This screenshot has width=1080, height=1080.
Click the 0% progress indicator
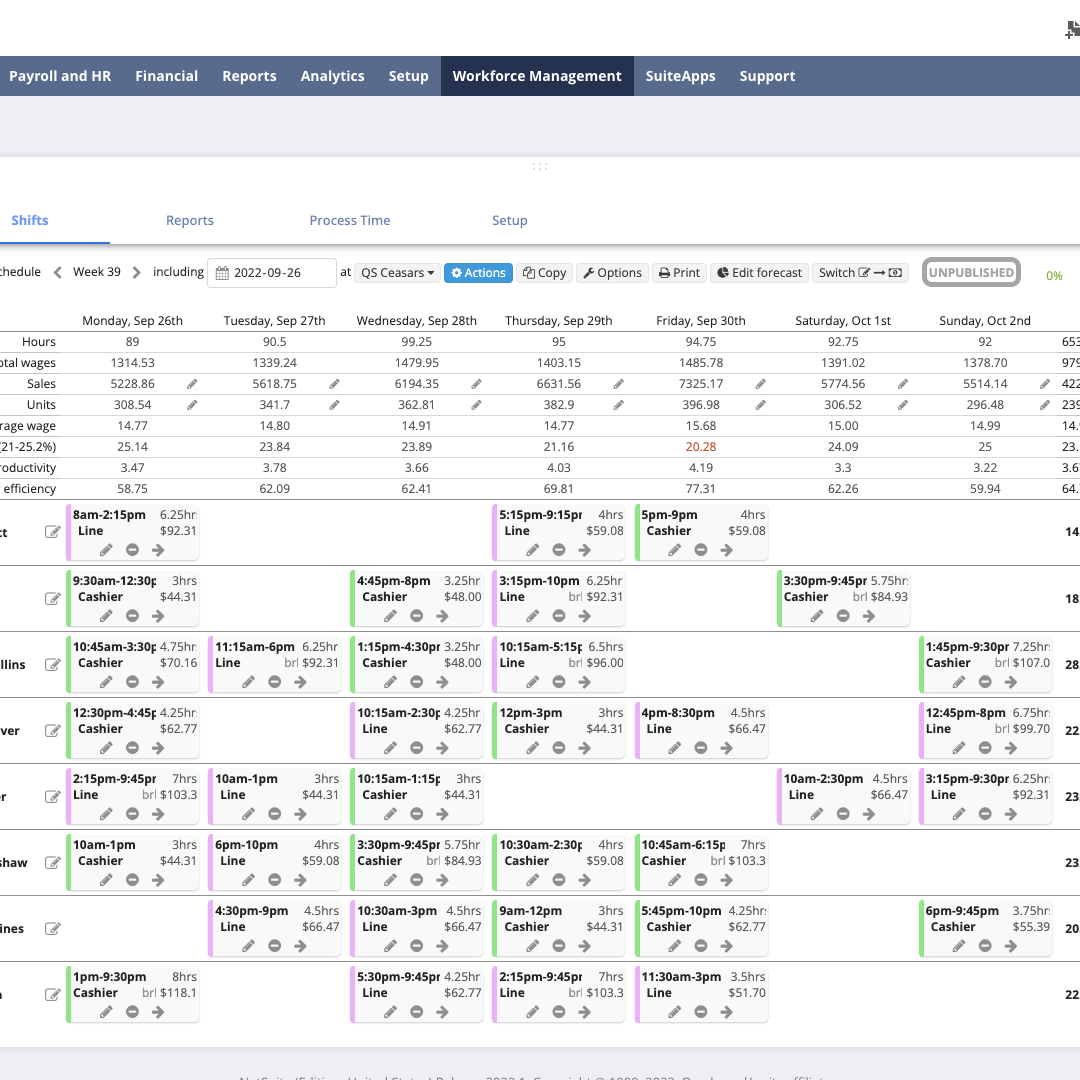click(1054, 276)
